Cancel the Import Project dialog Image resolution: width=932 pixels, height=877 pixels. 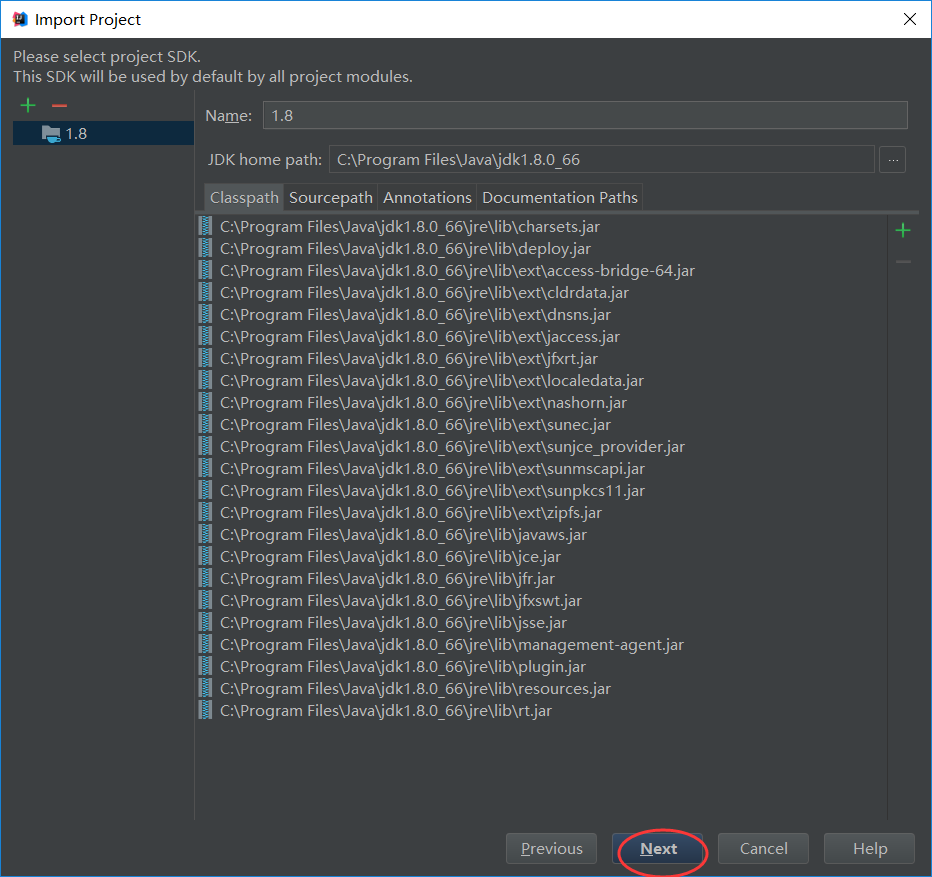763,848
